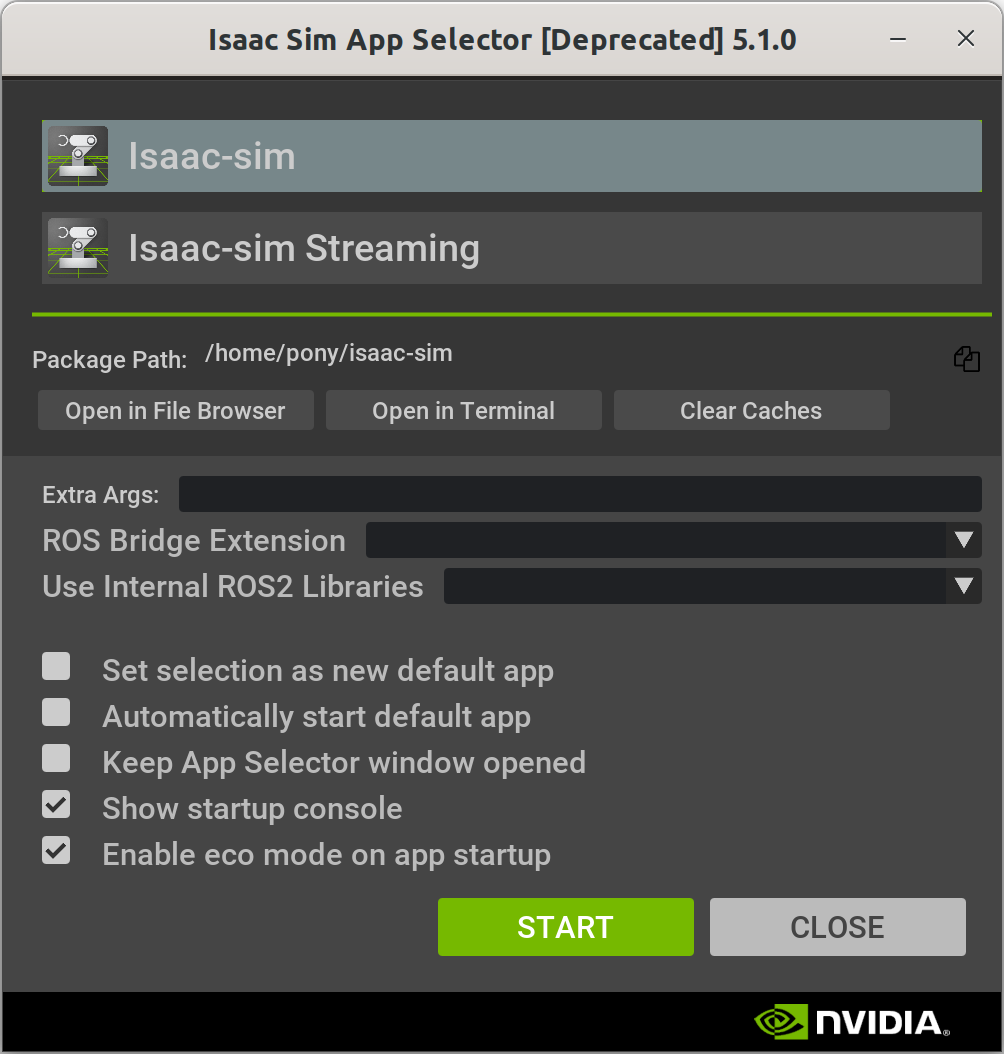Enable Automatically start default app
This screenshot has width=1004, height=1054.
[x=56, y=712]
